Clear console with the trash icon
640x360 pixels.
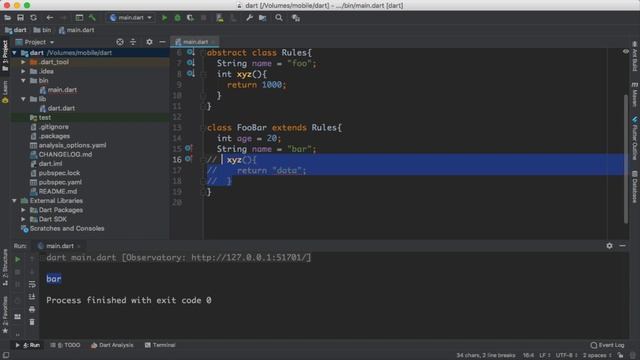click(x=32, y=322)
